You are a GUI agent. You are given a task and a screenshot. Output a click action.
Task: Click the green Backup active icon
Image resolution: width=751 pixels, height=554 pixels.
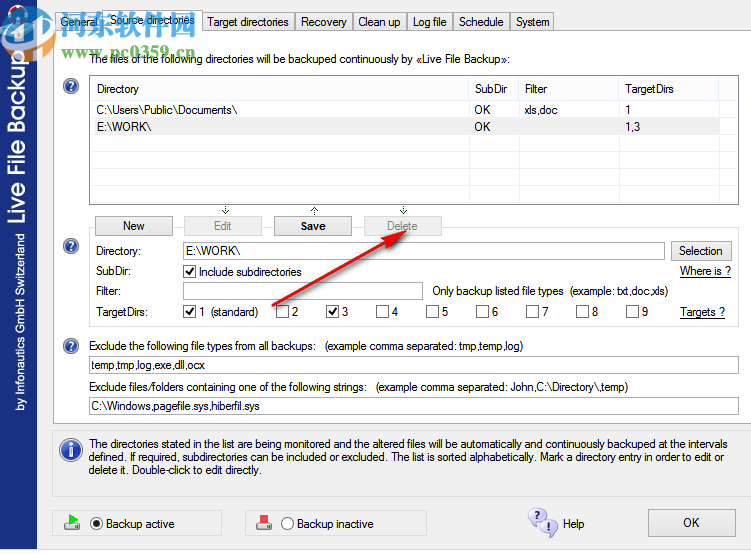pos(72,522)
